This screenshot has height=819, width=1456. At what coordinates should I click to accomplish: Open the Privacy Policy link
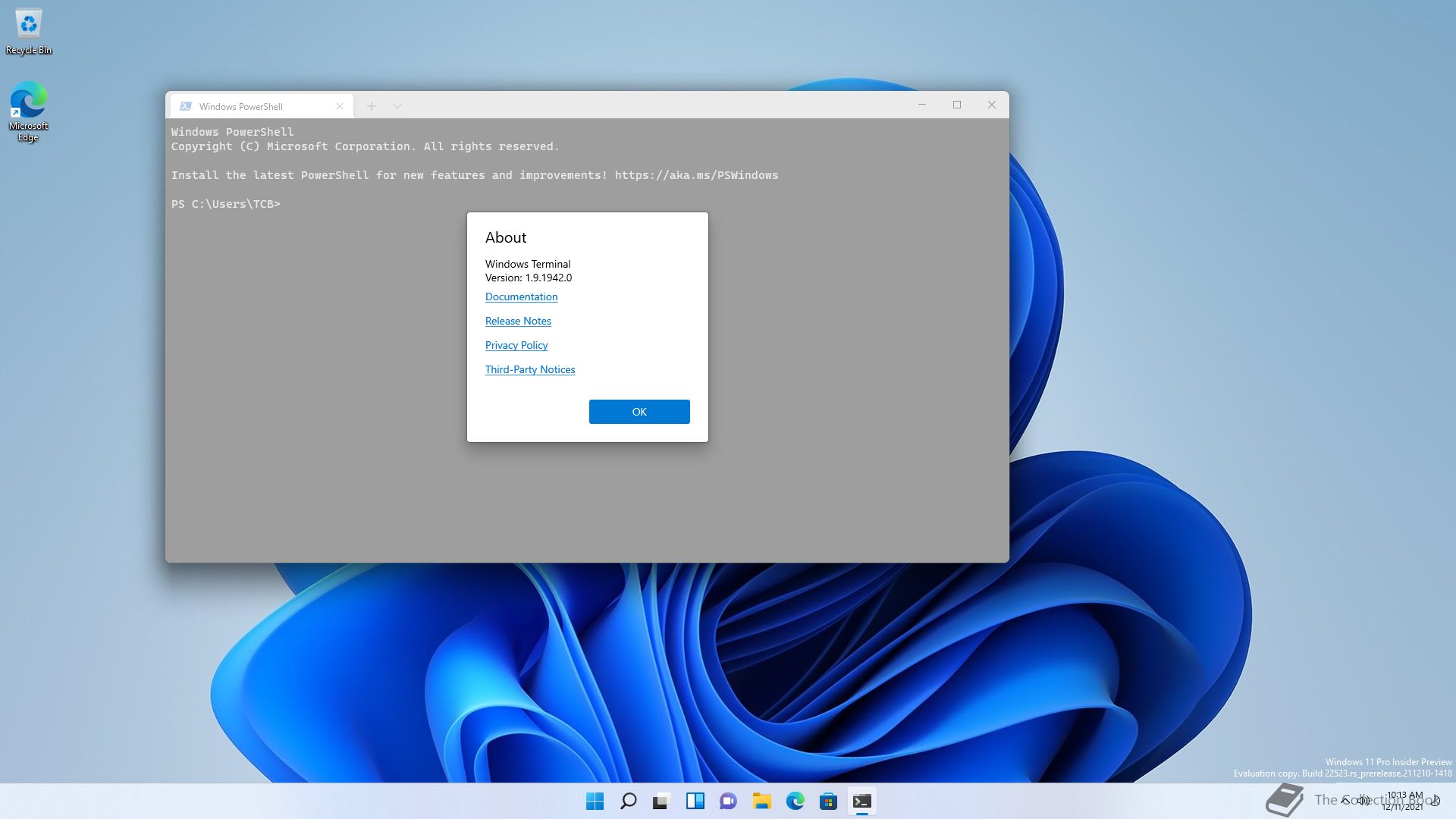(x=516, y=345)
